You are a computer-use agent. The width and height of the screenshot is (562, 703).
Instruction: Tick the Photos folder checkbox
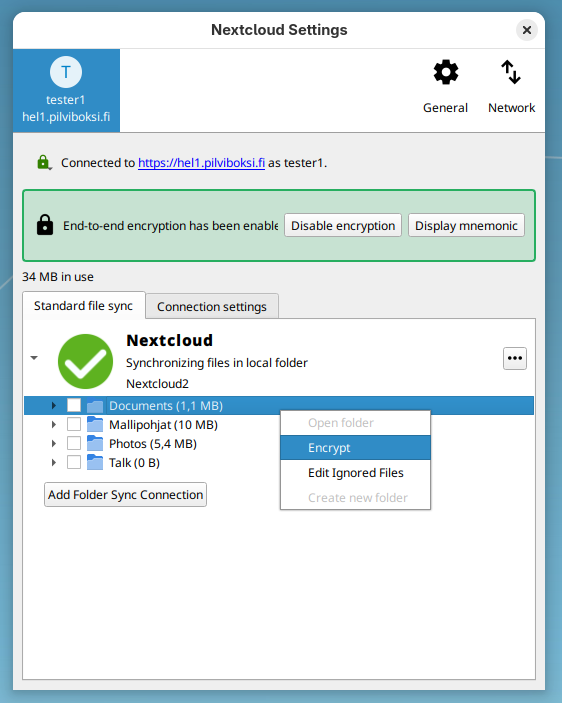pos(74,443)
